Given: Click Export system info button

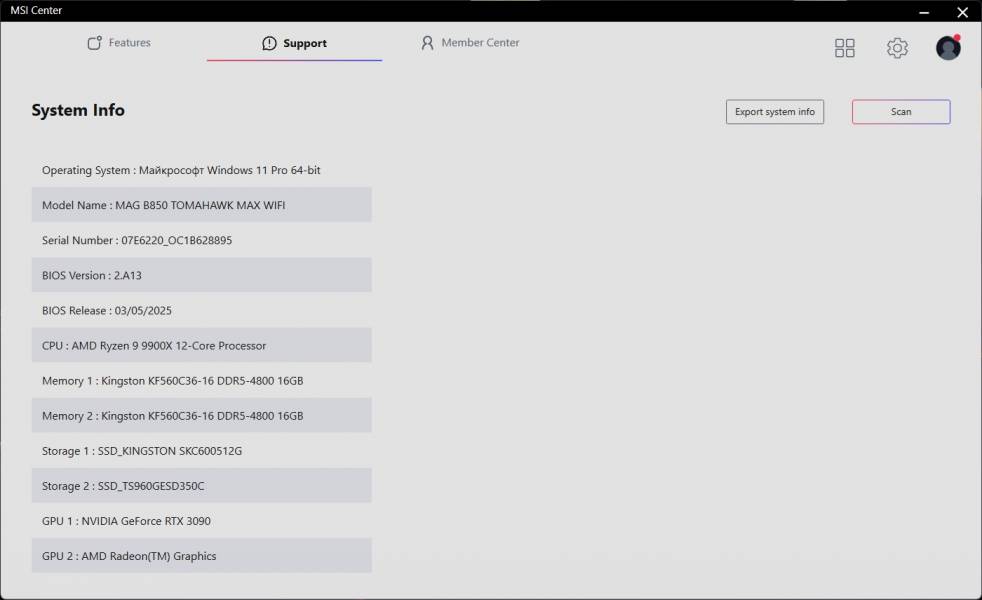Looking at the screenshot, I should point(775,111).
